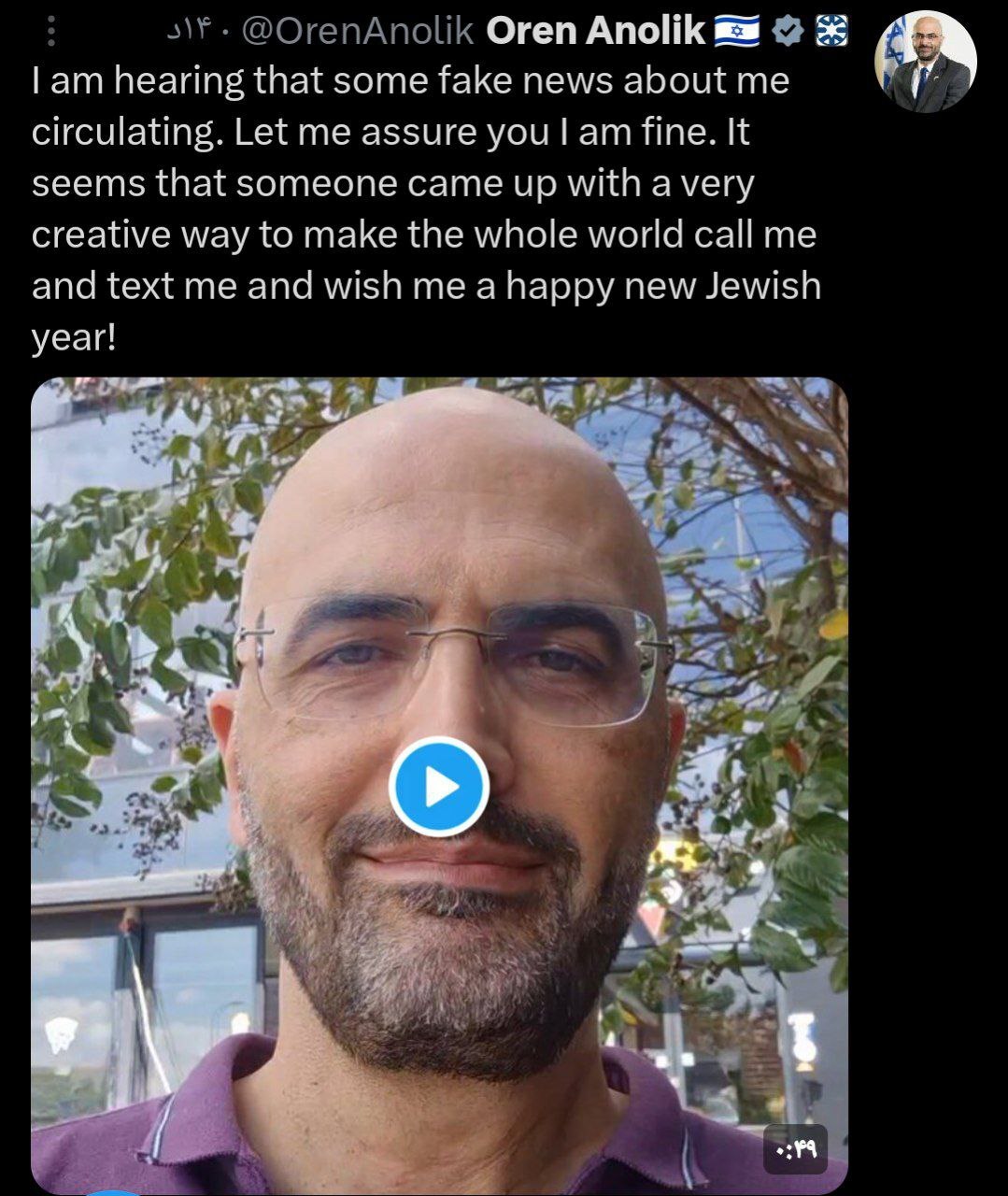Image resolution: width=1008 pixels, height=1196 pixels.
Task: Open the video thumbnail of the bald man
Action: pyautogui.click(x=439, y=785)
